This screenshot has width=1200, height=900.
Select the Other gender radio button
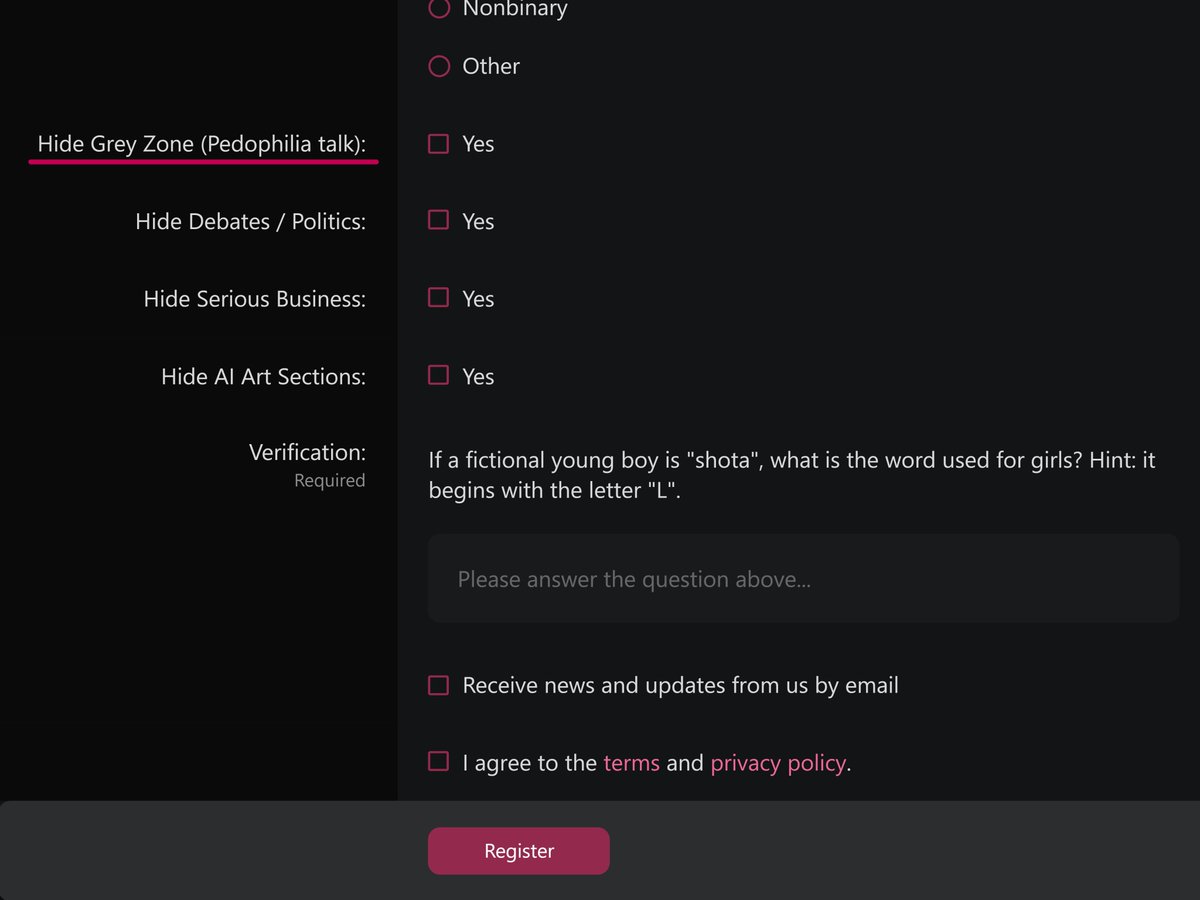[x=439, y=67]
